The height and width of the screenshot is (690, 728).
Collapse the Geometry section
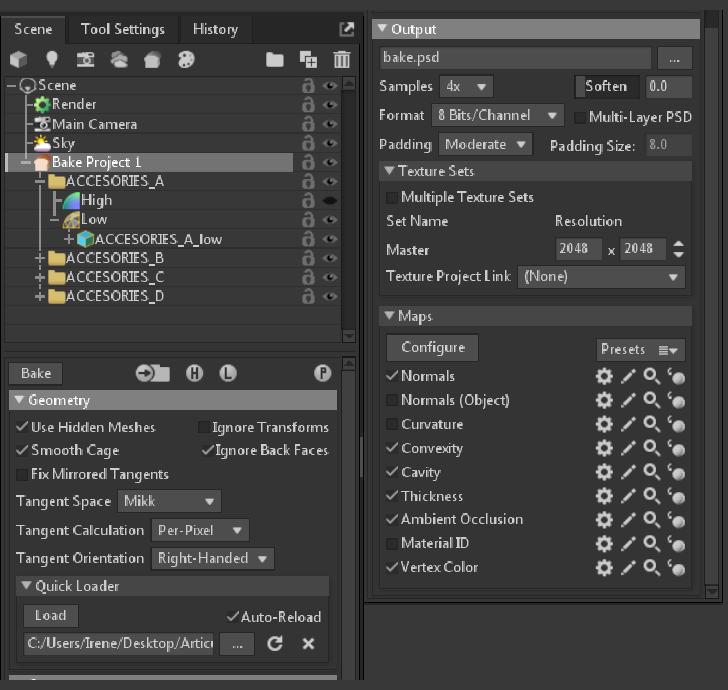(x=19, y=400)
